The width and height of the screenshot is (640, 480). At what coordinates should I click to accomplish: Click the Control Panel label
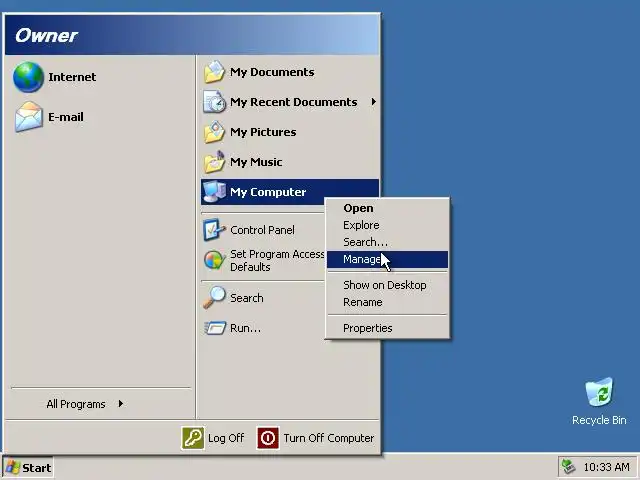tap(262, 230)
